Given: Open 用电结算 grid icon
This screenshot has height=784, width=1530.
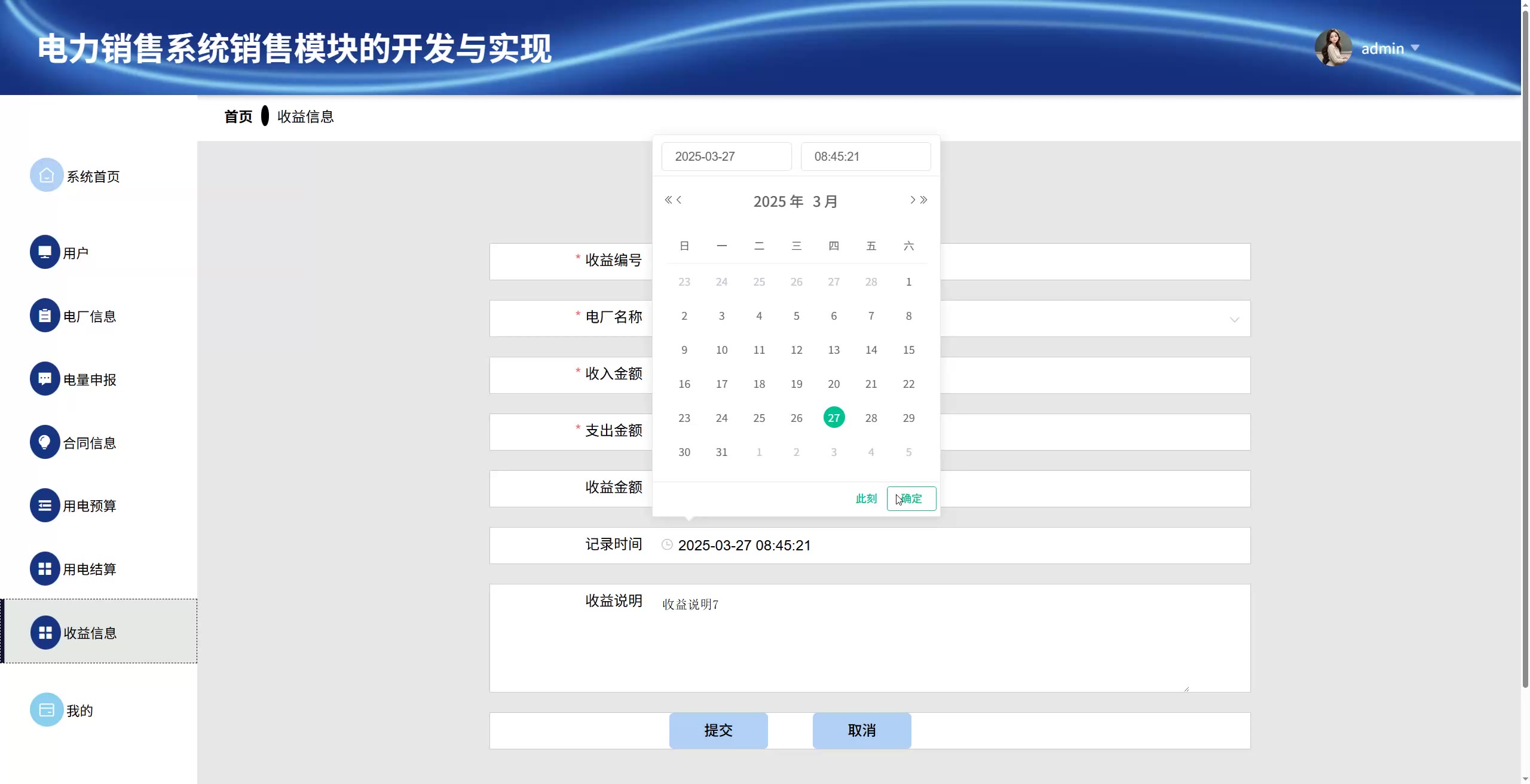Looking at the screenshot, I should 45,569.
